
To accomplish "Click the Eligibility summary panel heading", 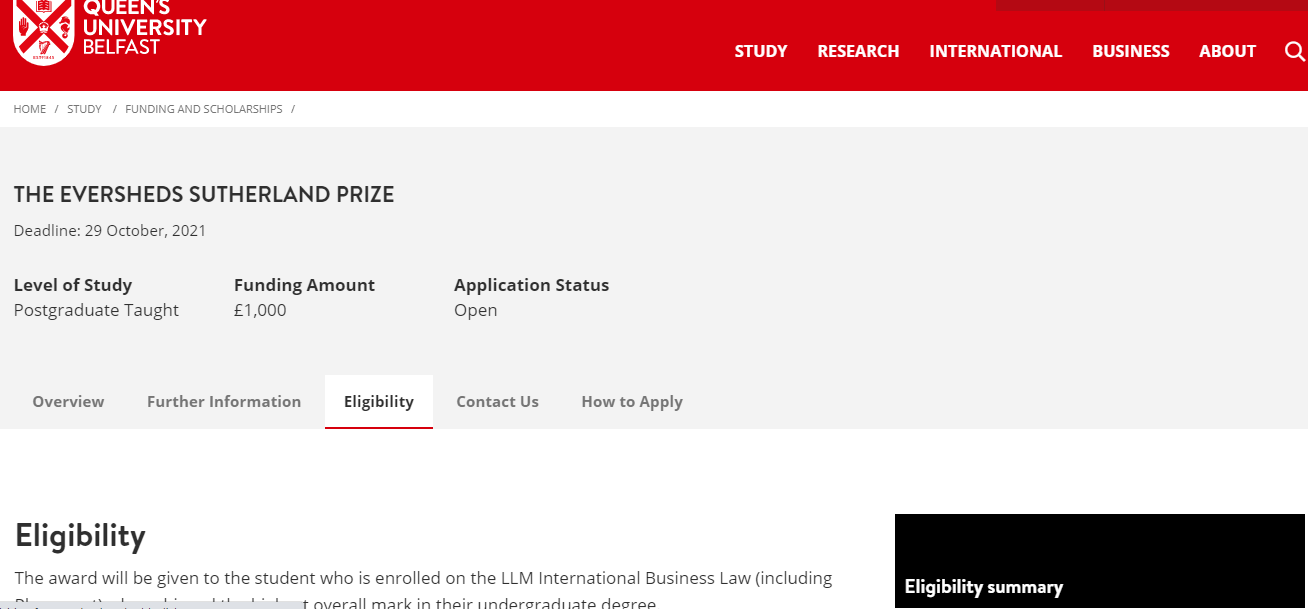I will 984,587.
